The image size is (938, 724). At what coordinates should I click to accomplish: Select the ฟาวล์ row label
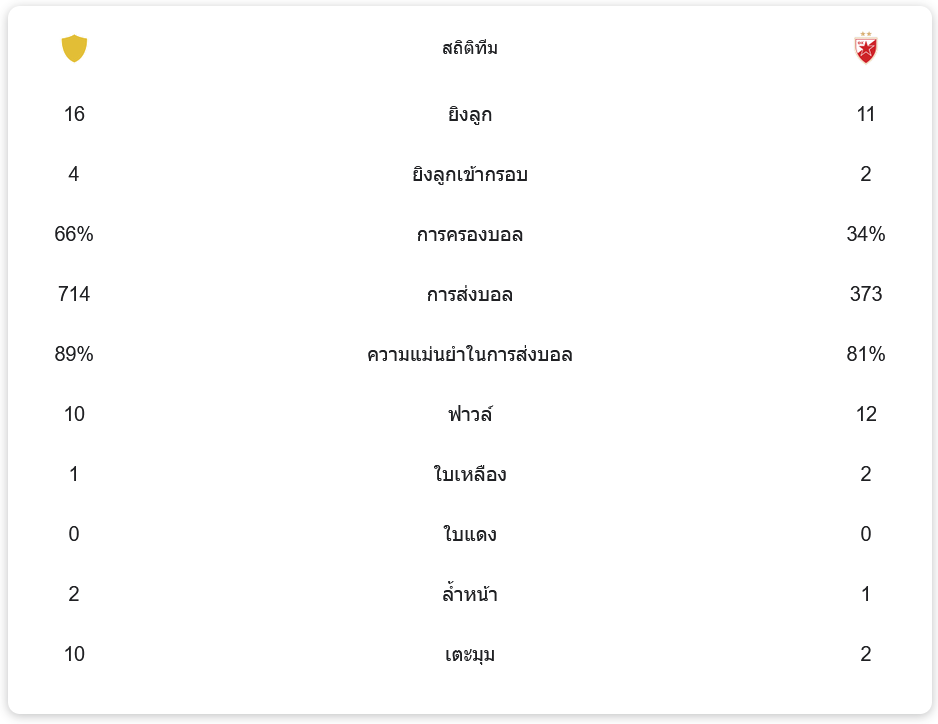point(470,415)
